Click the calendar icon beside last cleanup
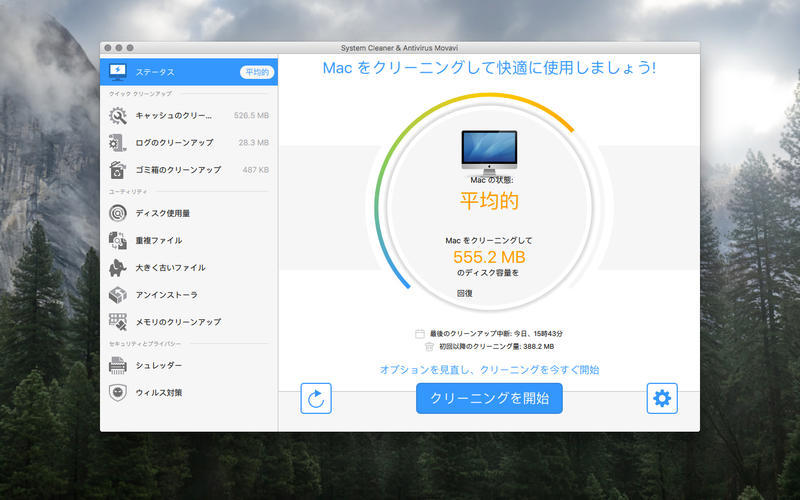The image size is (800, 500). (420, 334)
